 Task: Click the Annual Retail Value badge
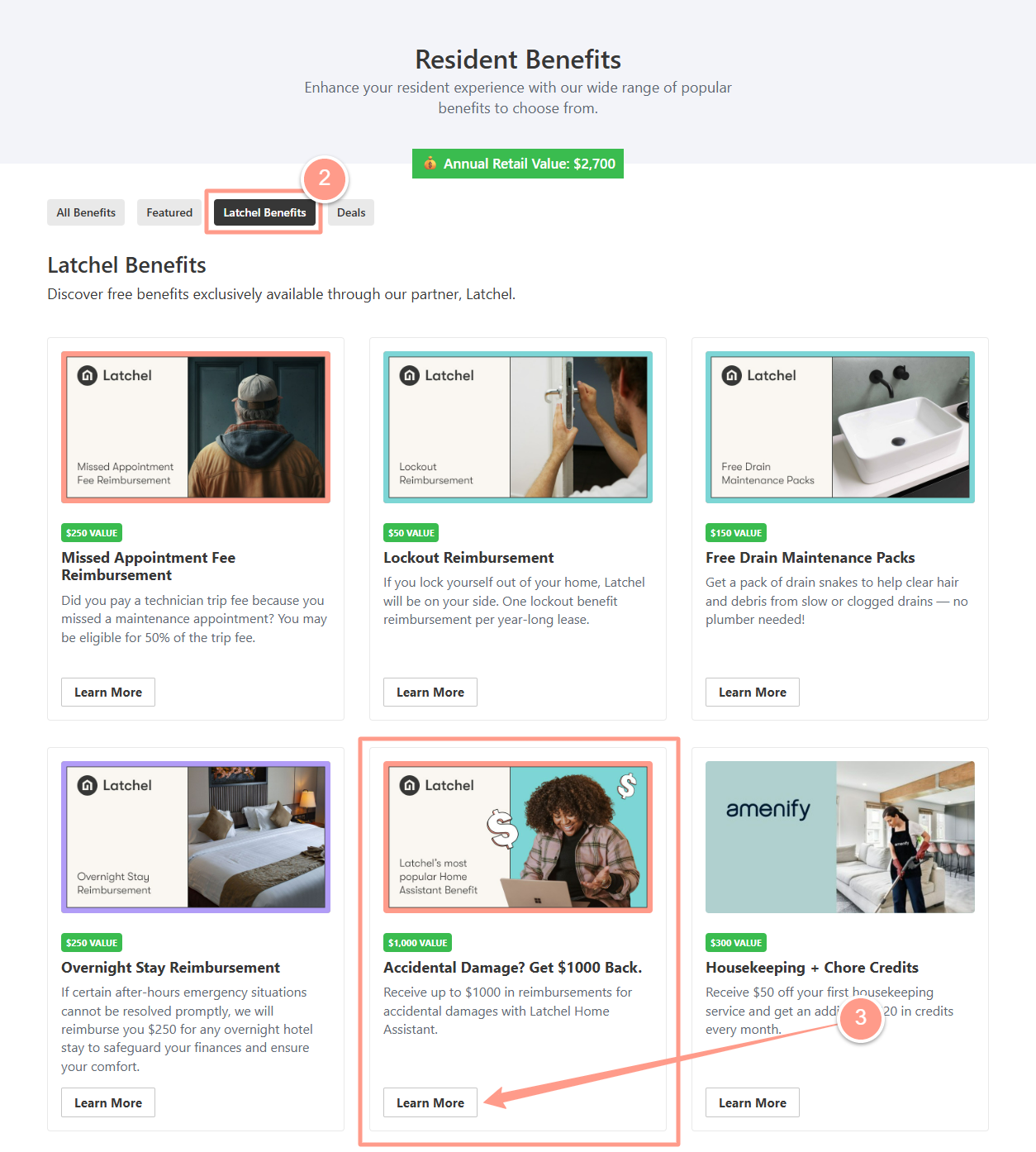pyautogui.click(x=518, y=164)
